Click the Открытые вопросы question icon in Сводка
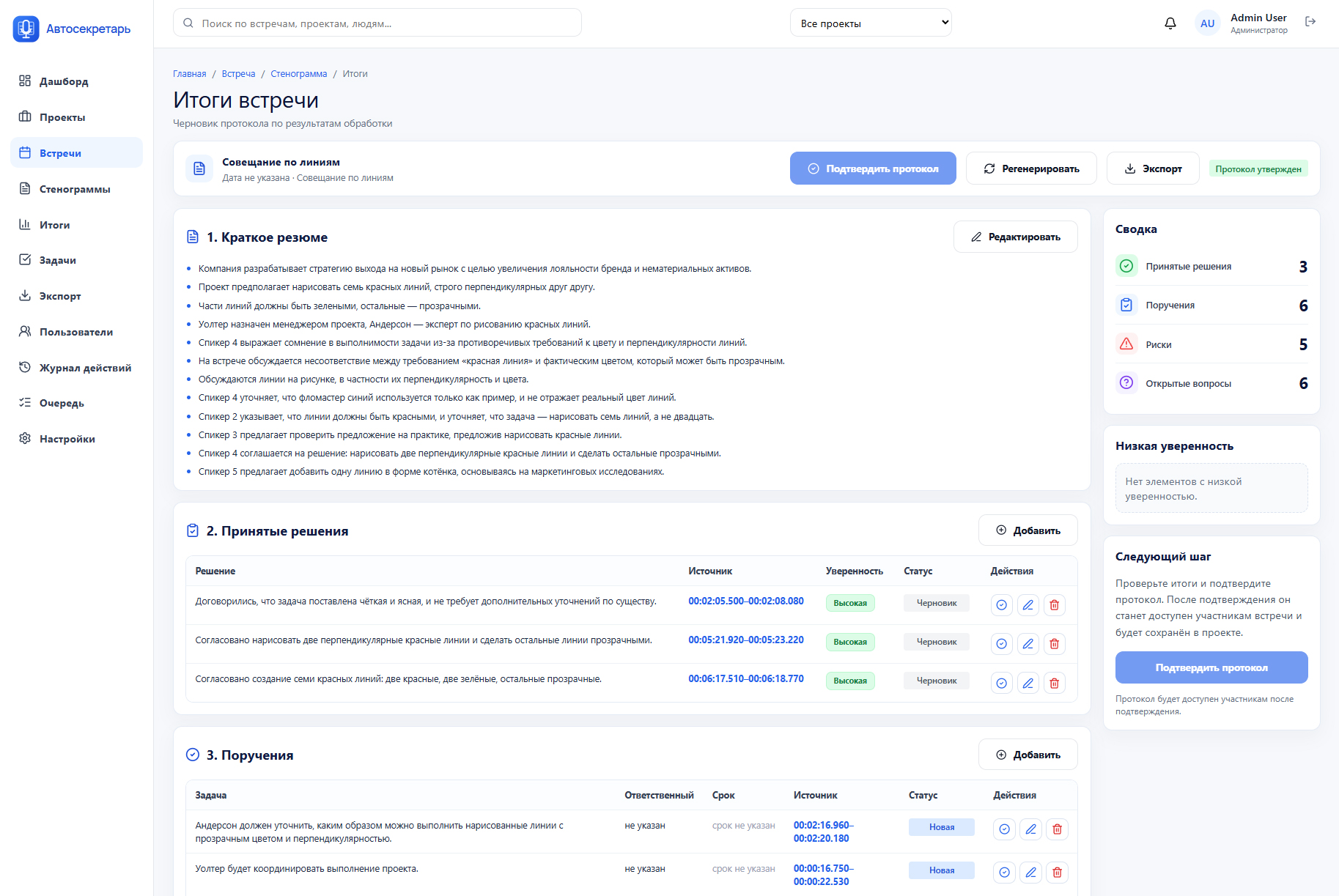 [1126, 383]
